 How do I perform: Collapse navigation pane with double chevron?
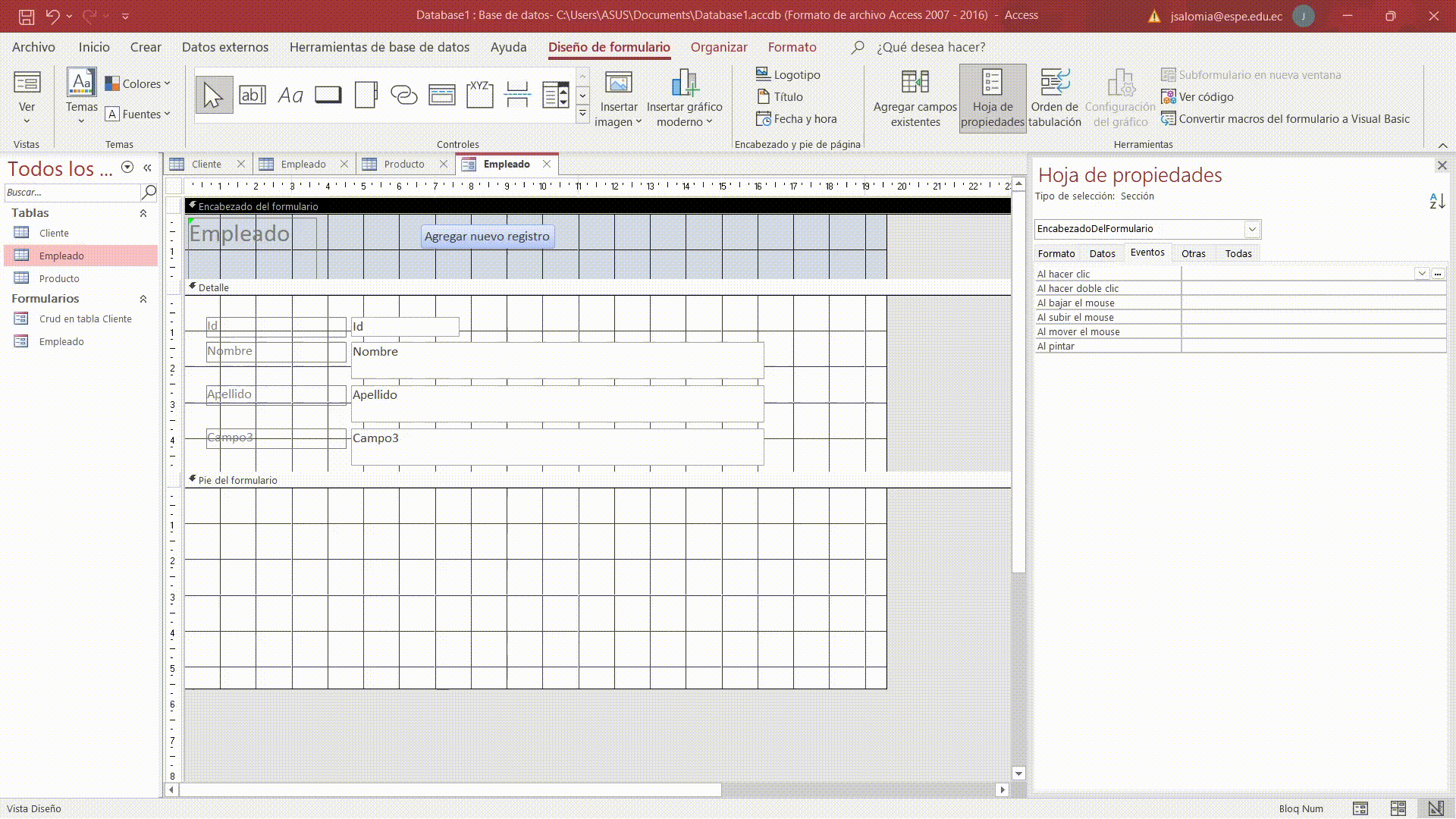(x=148, y=168)
